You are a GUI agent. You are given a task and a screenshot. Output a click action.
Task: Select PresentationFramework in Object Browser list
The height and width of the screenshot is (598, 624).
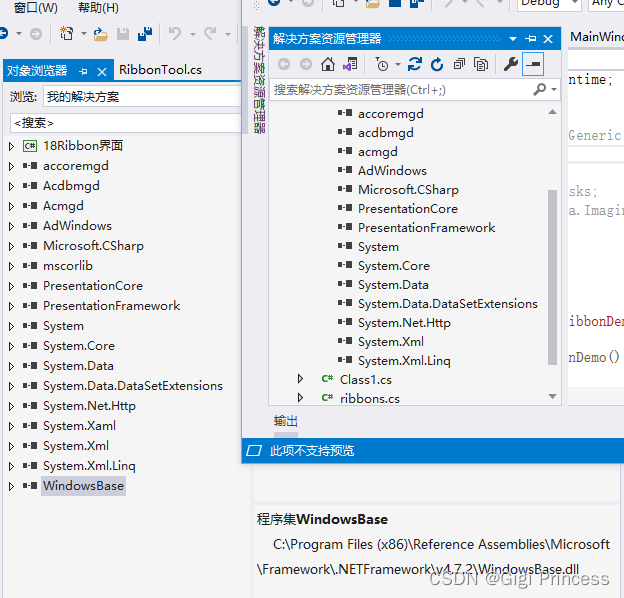111,306
